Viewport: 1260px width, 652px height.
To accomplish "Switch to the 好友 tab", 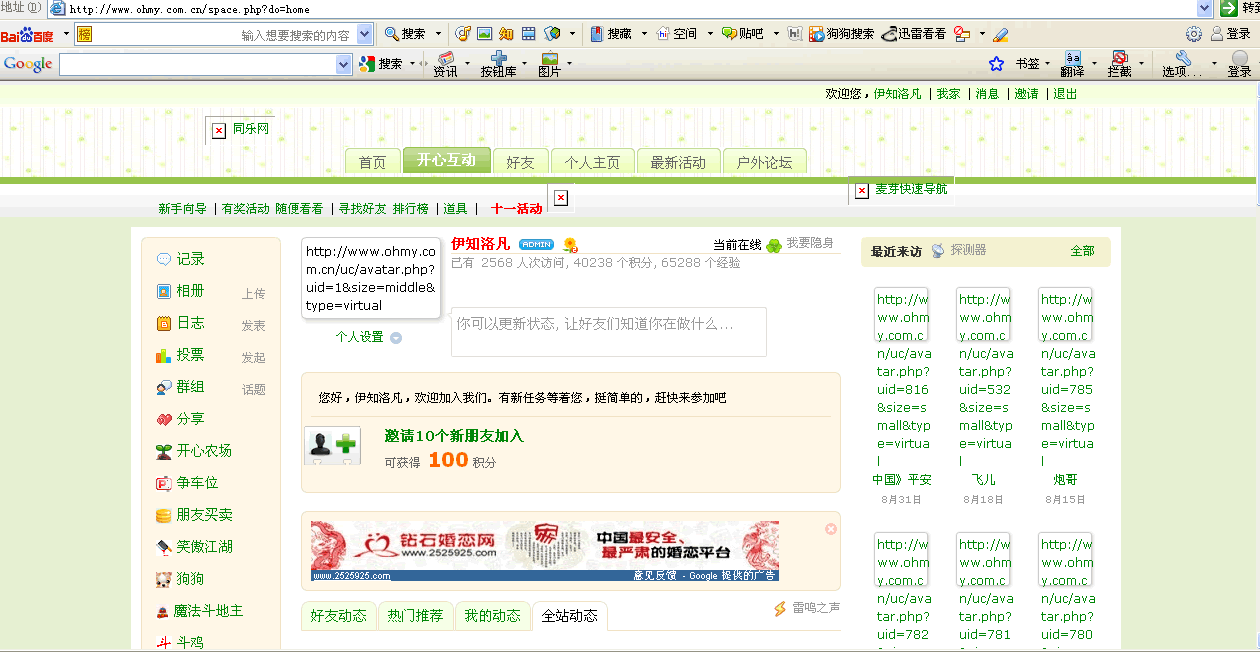I will (520, 162).
